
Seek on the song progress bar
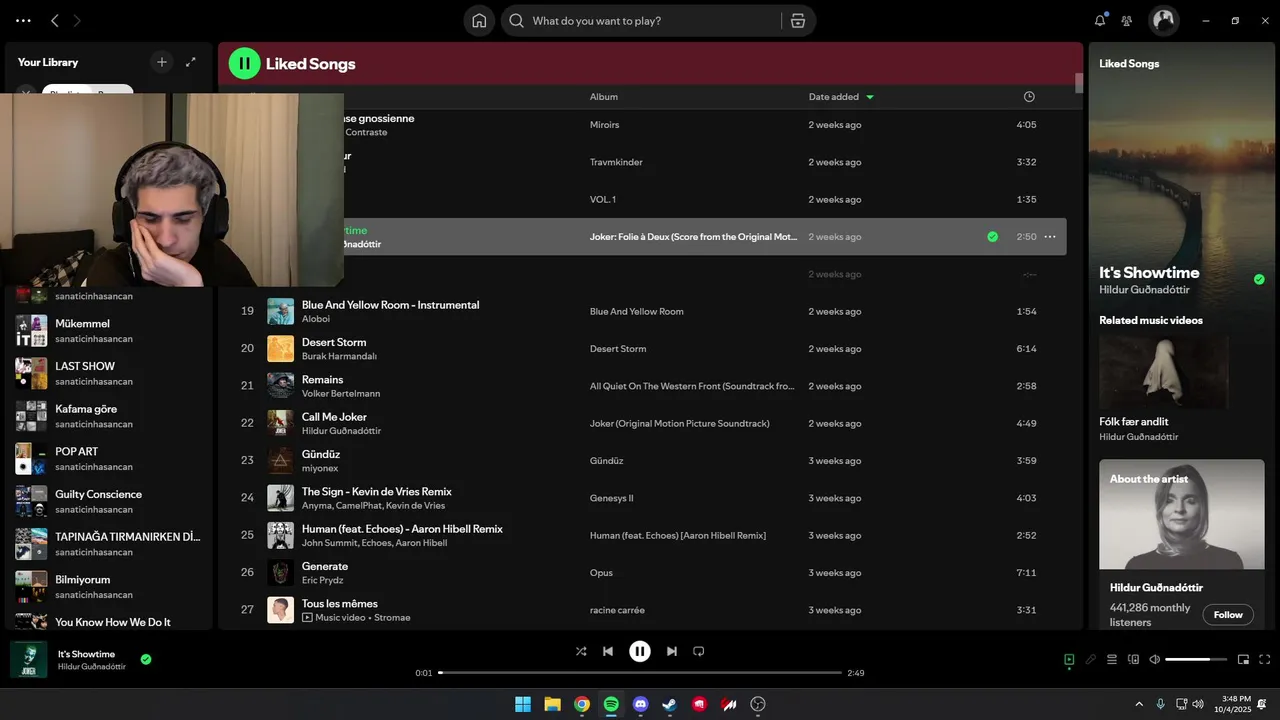[x=640, y=673]
